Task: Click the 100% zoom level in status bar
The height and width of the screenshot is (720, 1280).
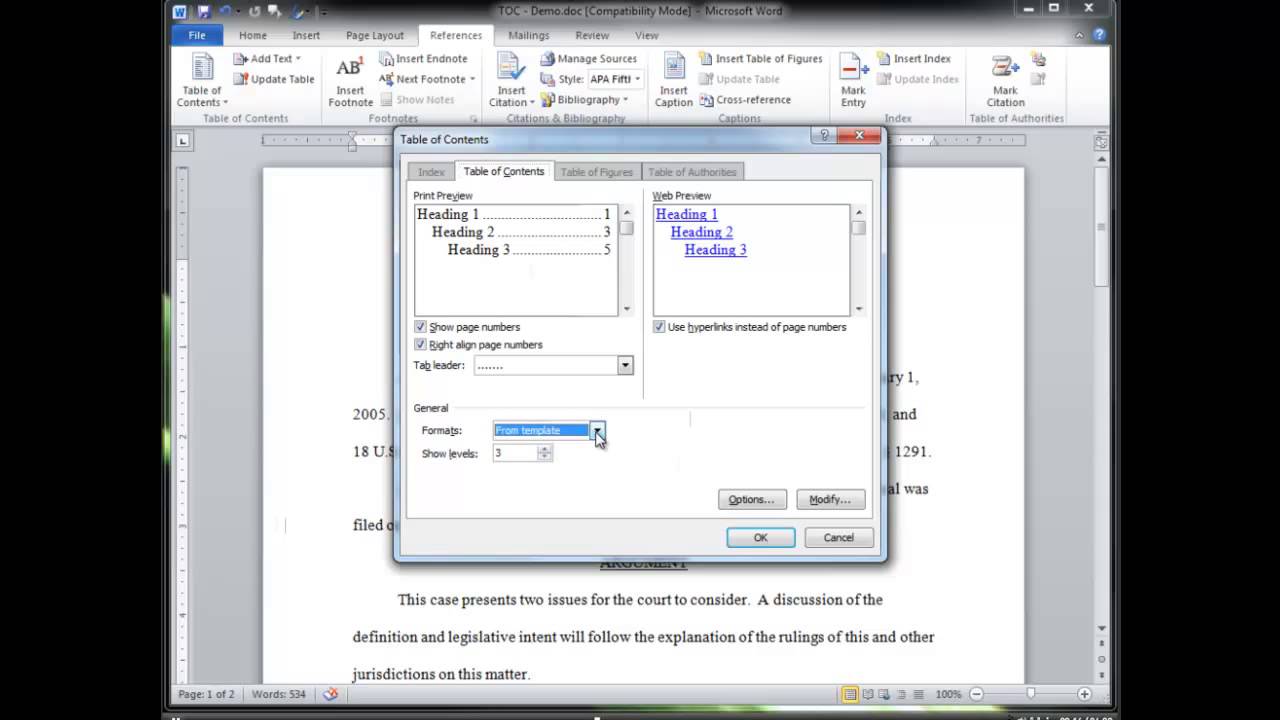Action: pyautogui.click(x=948, y=694)
